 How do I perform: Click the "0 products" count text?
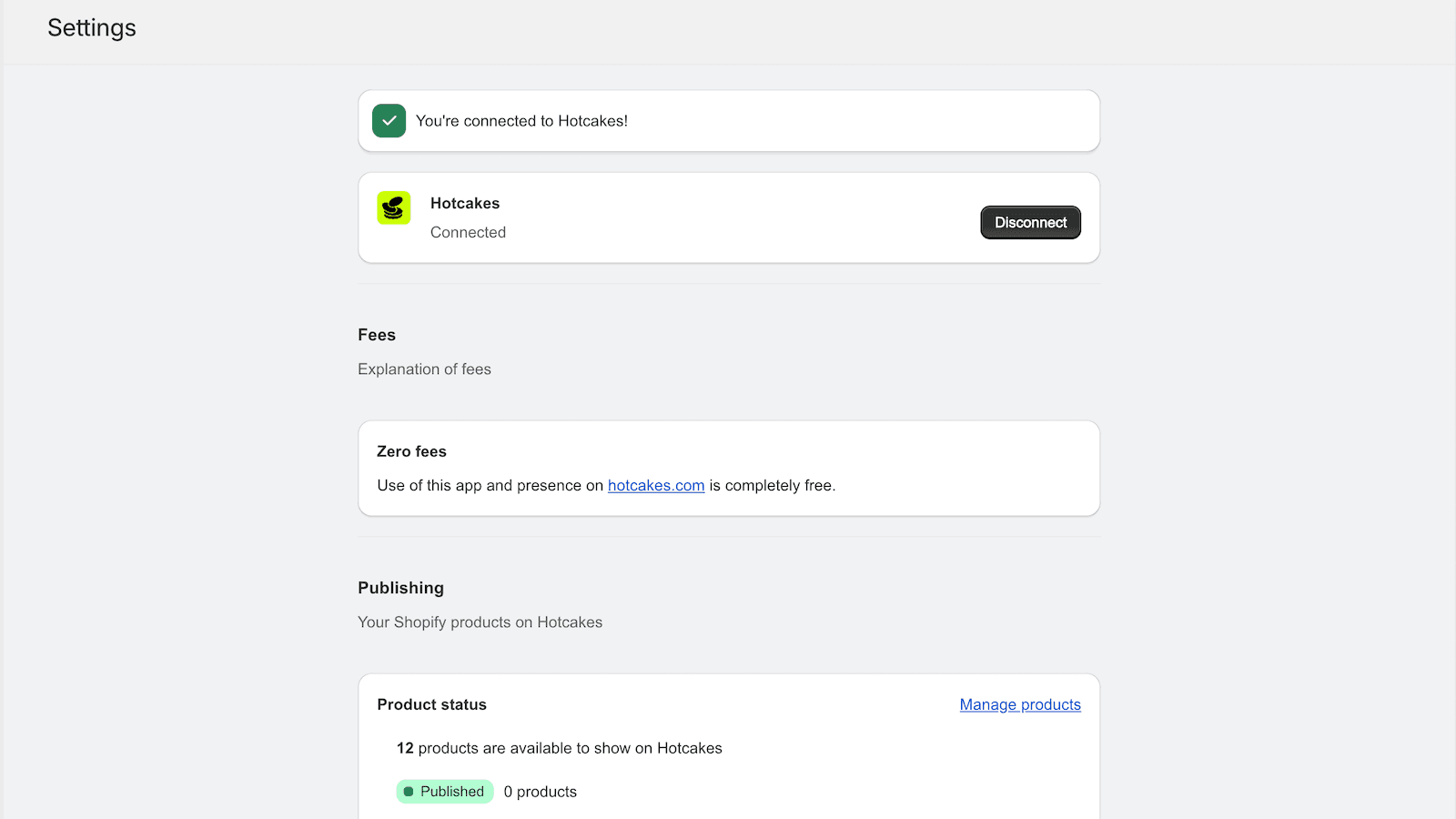(x=541, y=792)
